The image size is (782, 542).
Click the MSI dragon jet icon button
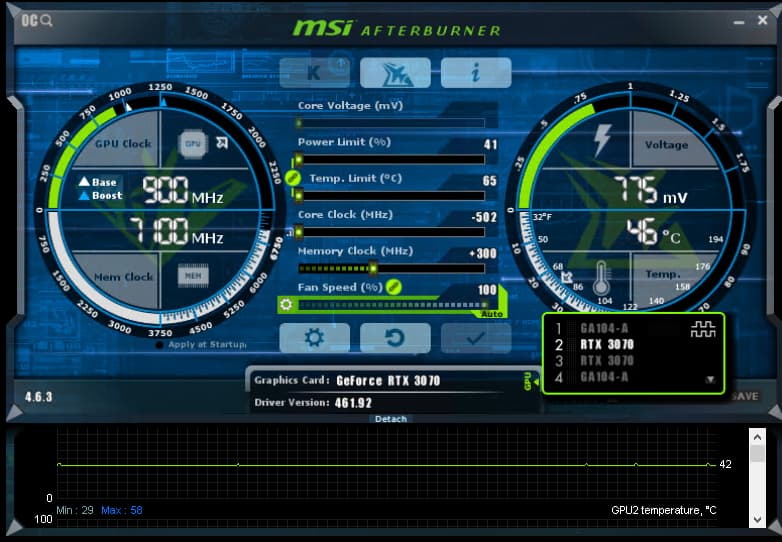395,73
